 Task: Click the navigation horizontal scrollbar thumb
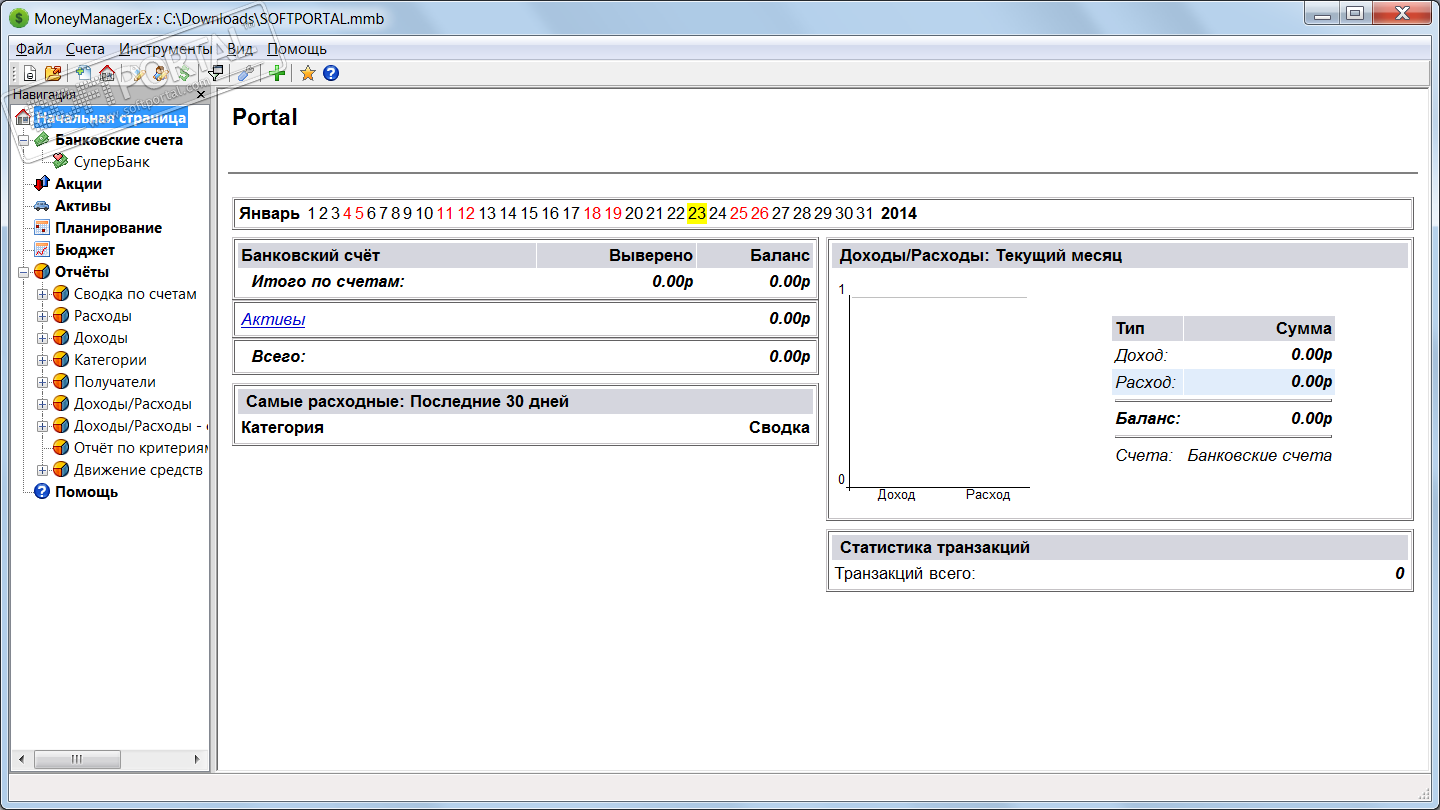coord(77,760)
